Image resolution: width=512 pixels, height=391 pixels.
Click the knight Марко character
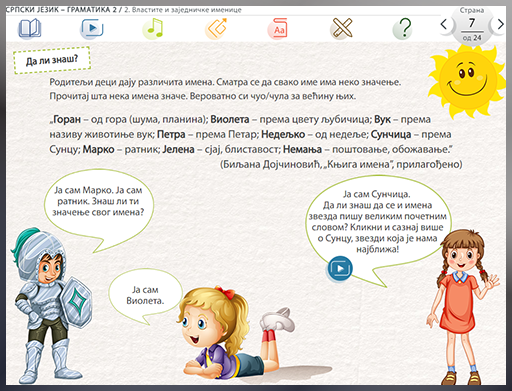tap(50, 305)
